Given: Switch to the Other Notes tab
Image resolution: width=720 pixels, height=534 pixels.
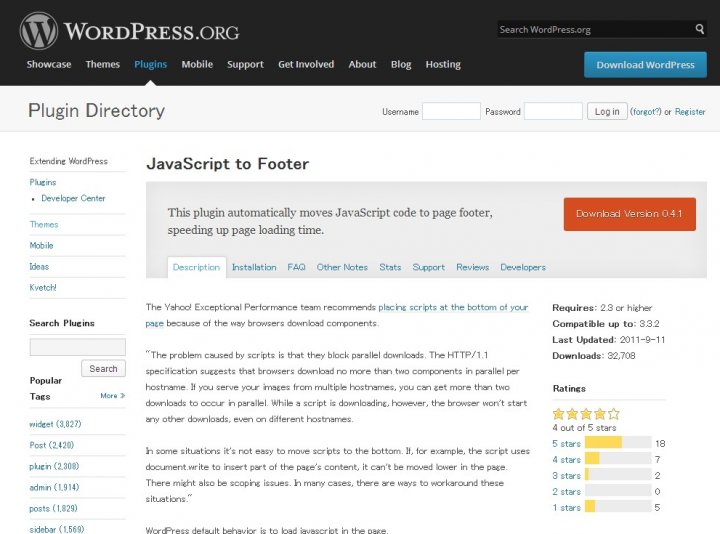Looking at the screenshot, I should tap(342, 267).
